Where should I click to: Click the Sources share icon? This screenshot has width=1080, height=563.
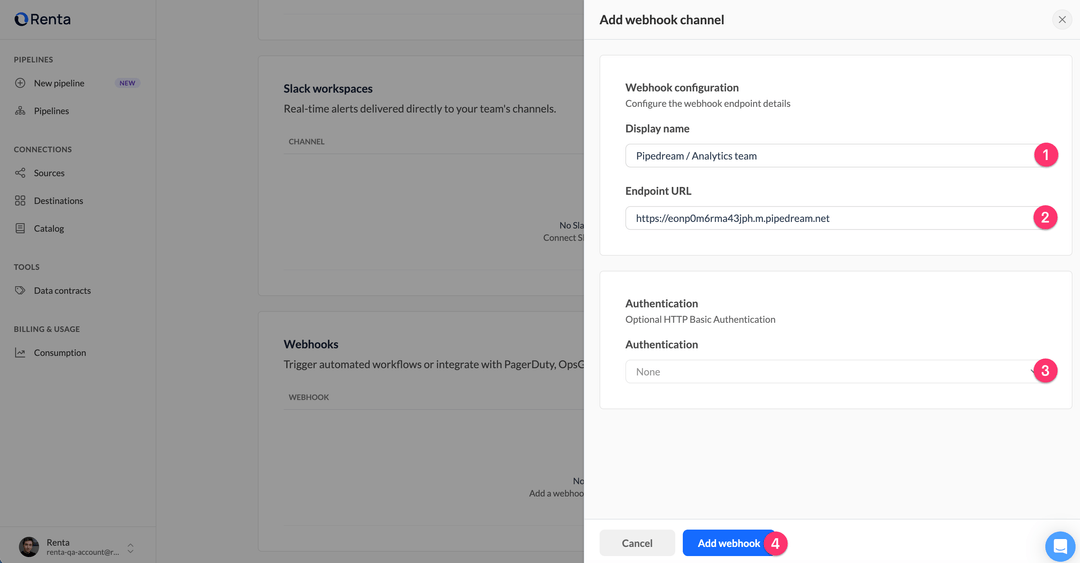pos(20,173)
